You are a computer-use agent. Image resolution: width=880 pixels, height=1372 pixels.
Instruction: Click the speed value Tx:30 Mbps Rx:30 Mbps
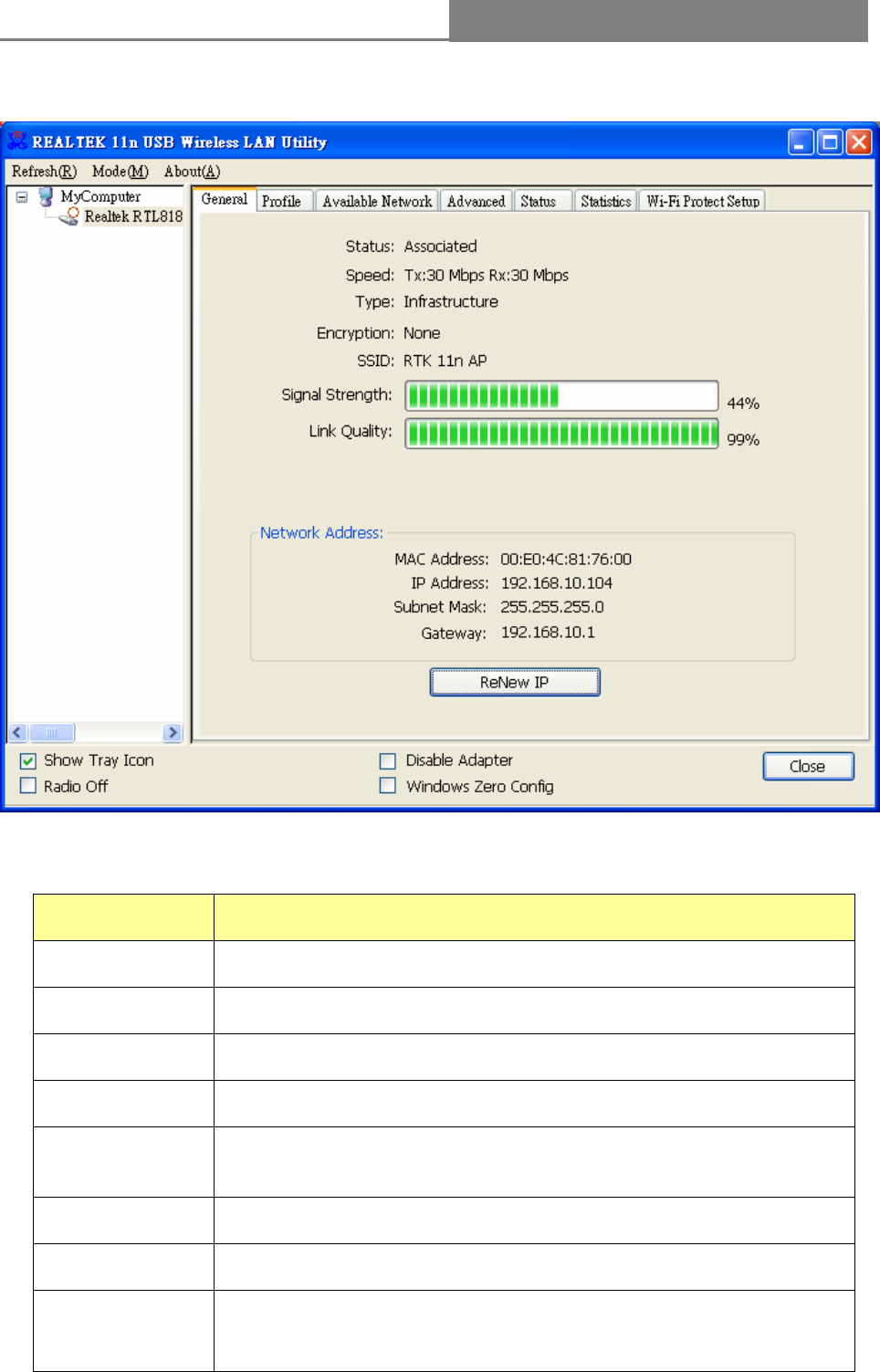pos(487,275)
